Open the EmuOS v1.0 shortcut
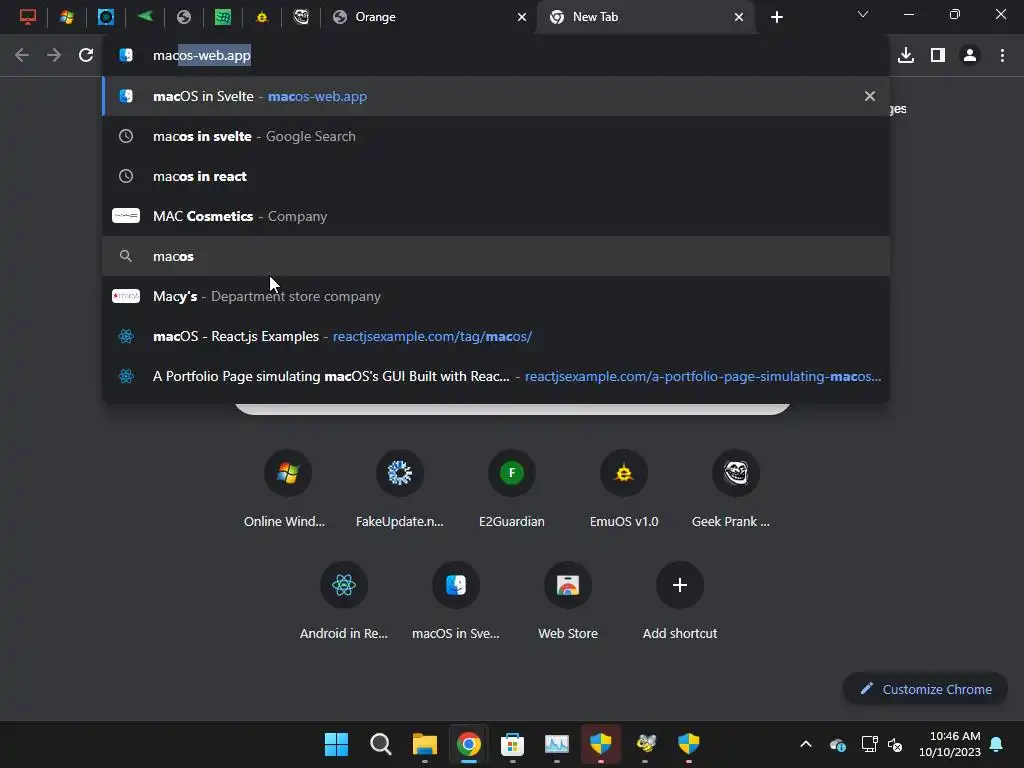Screen dimensions: 1024x768 tap(624, 487)
